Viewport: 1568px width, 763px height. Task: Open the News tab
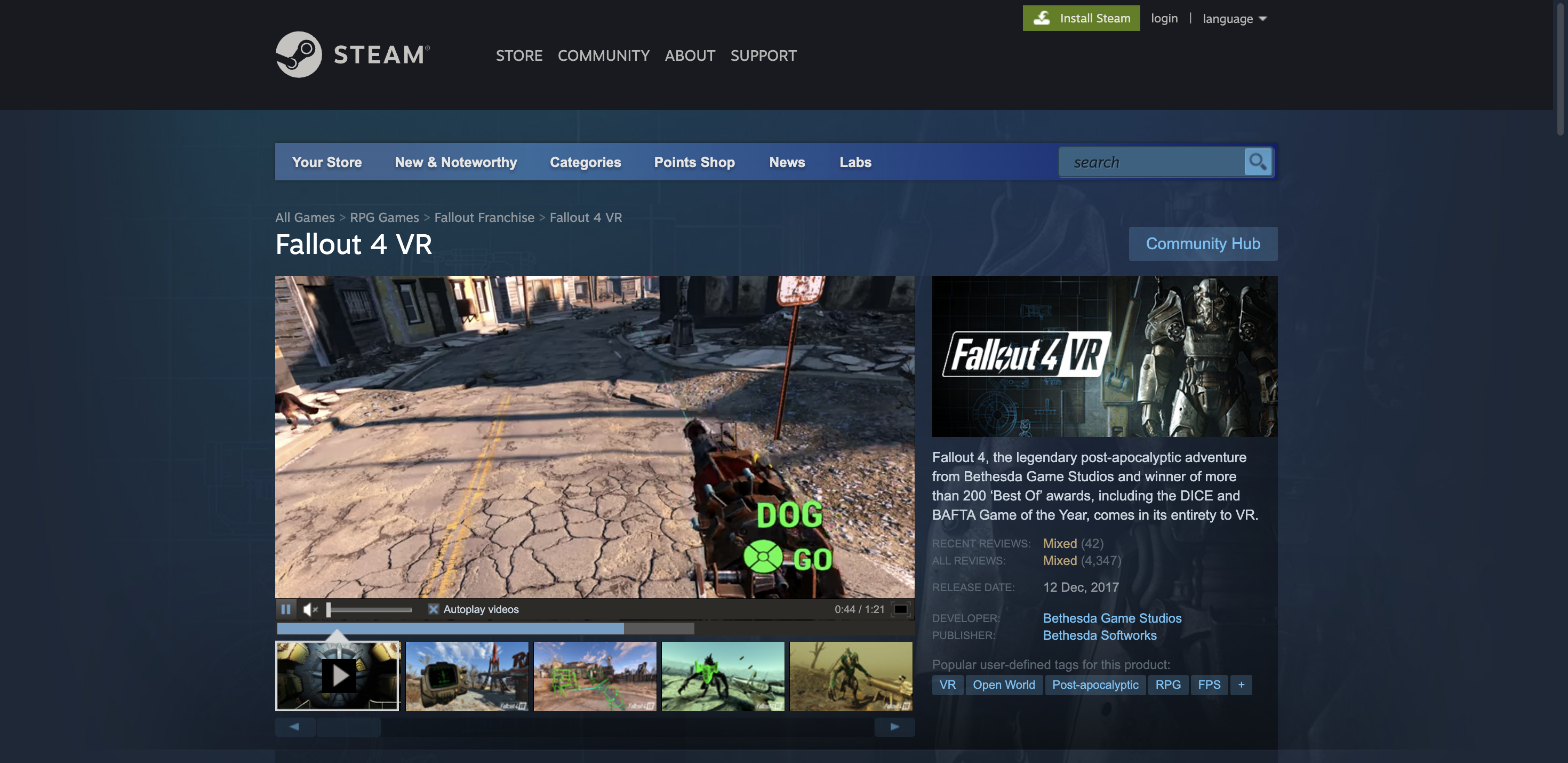[x=787, y=162]
